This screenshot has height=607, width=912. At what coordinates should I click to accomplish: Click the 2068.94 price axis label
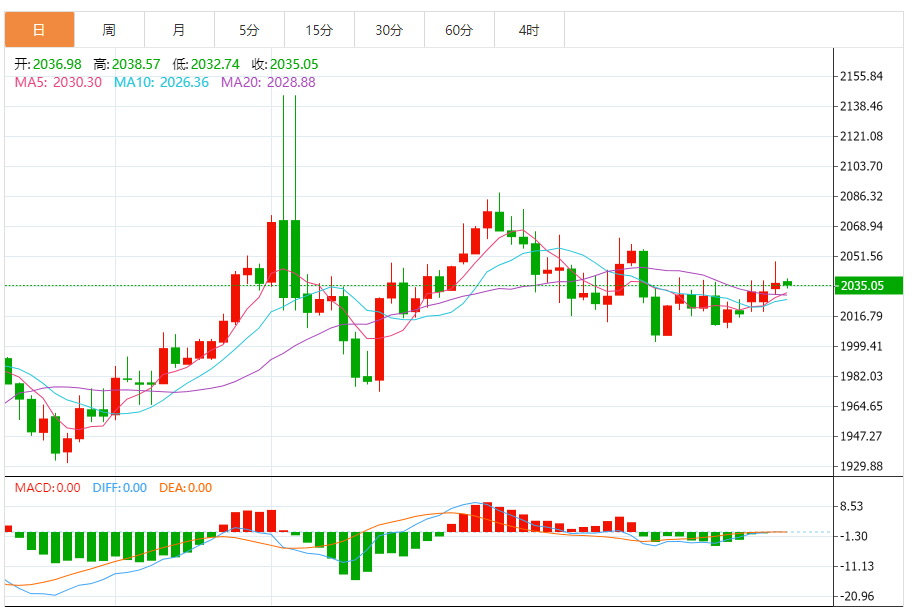click(x=861, y=226)
